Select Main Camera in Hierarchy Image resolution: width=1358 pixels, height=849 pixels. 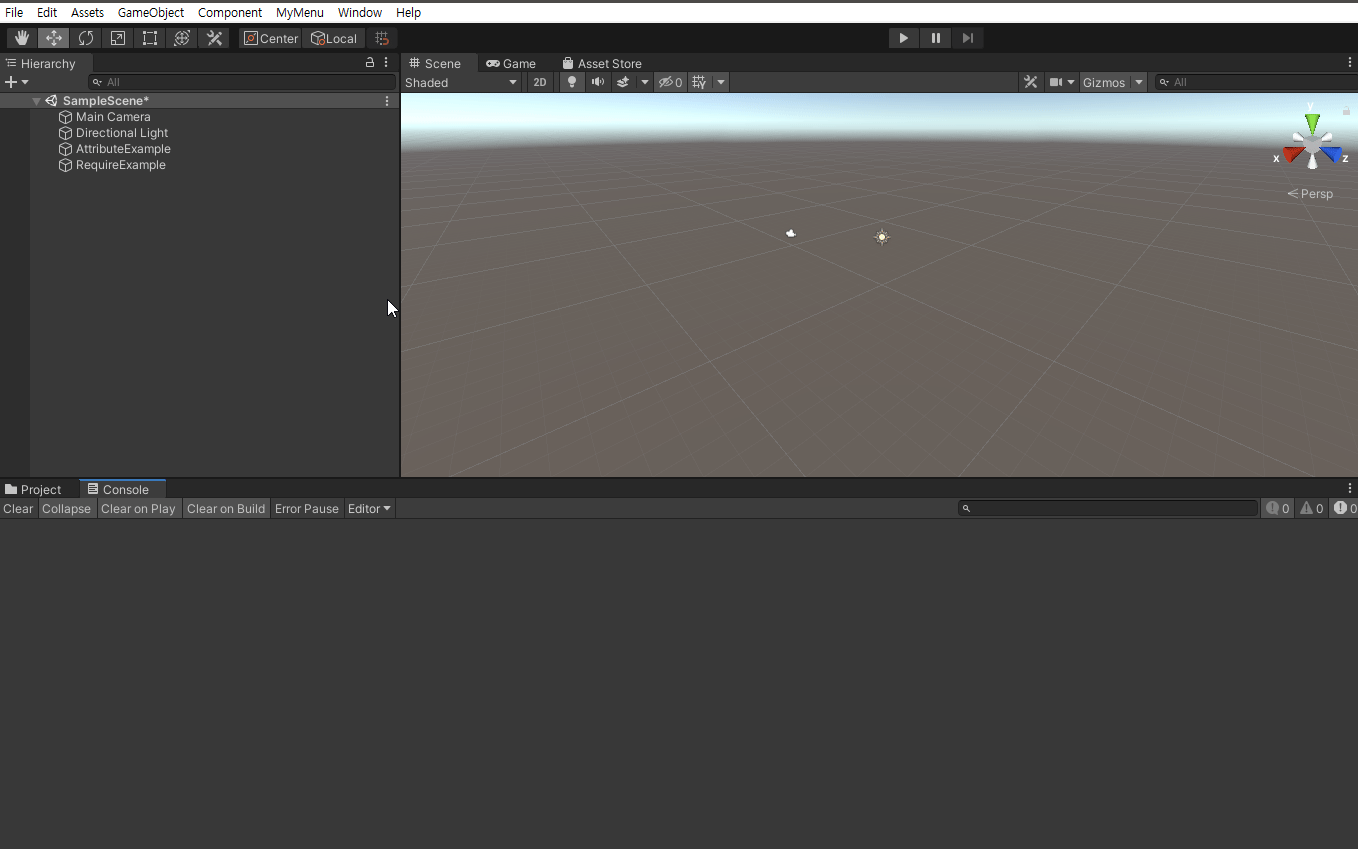tap(113, 117)
